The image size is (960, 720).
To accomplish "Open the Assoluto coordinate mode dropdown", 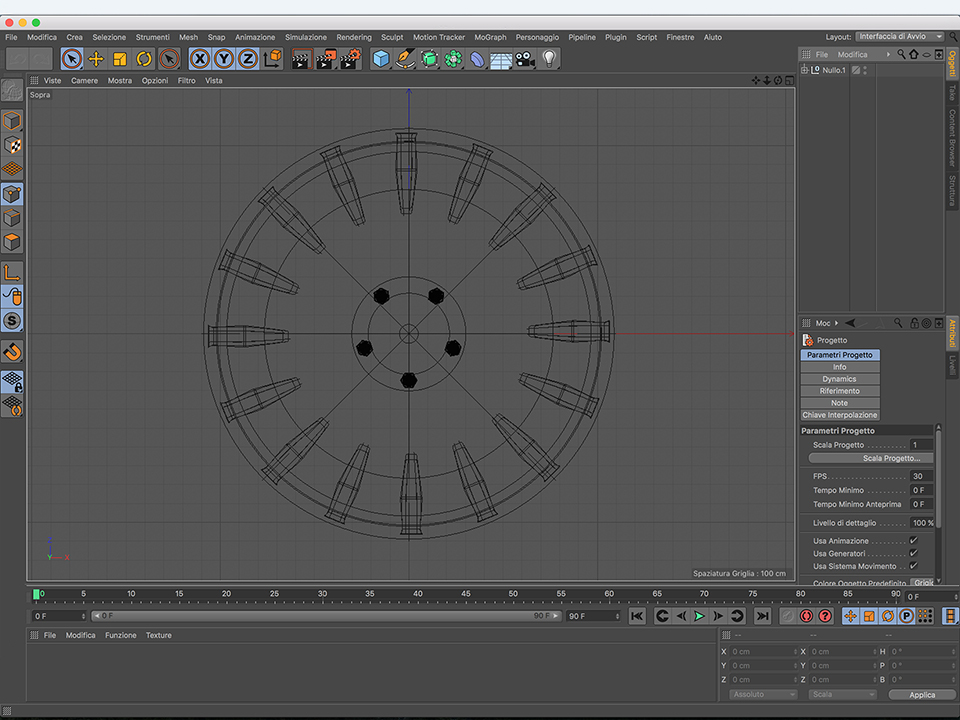I will pyautogui.click(x=763, y=694).
